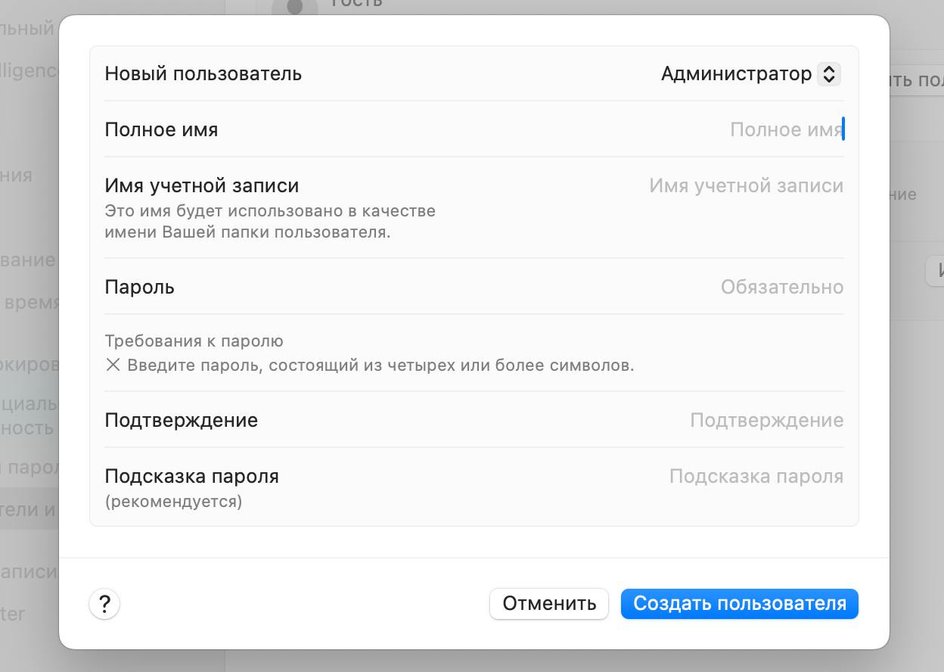Open the Администратор account type dropdown
Screen dimensions: 944x672
tap(750, 74)
